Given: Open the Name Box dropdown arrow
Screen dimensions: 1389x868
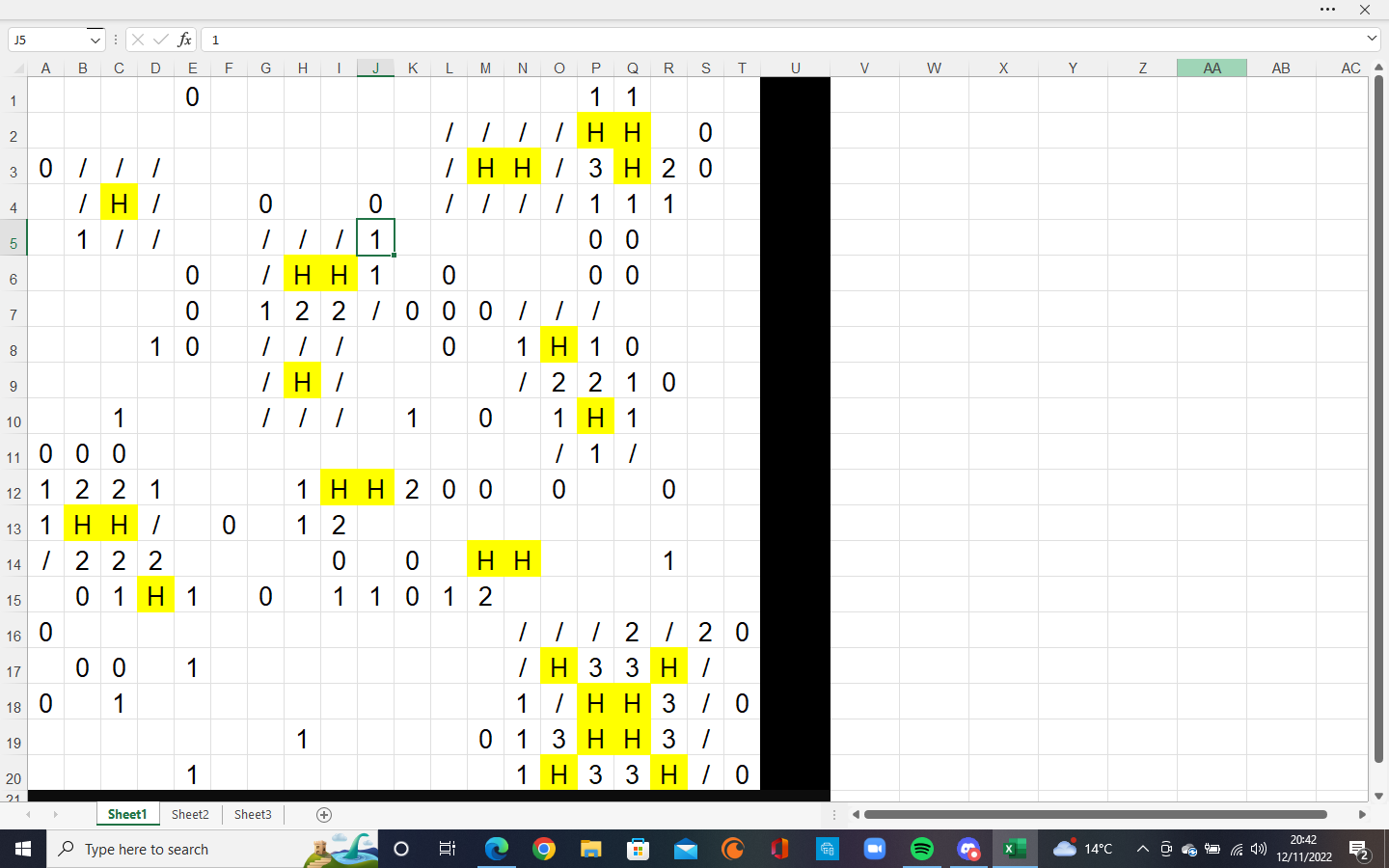Looking at the screenshot, I should (x=95, y=40).
